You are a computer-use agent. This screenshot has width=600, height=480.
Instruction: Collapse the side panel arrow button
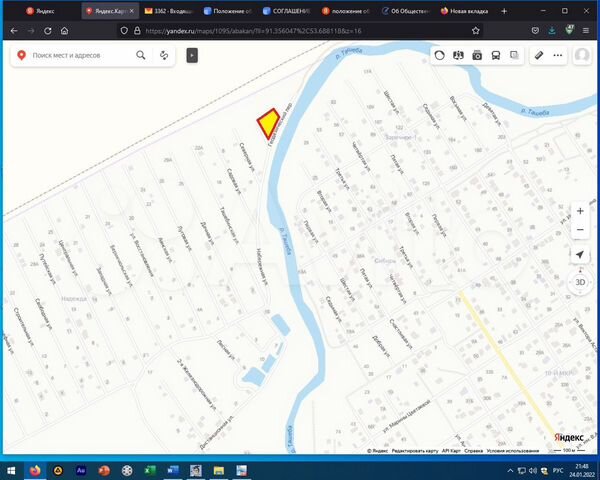coord(192,56)
